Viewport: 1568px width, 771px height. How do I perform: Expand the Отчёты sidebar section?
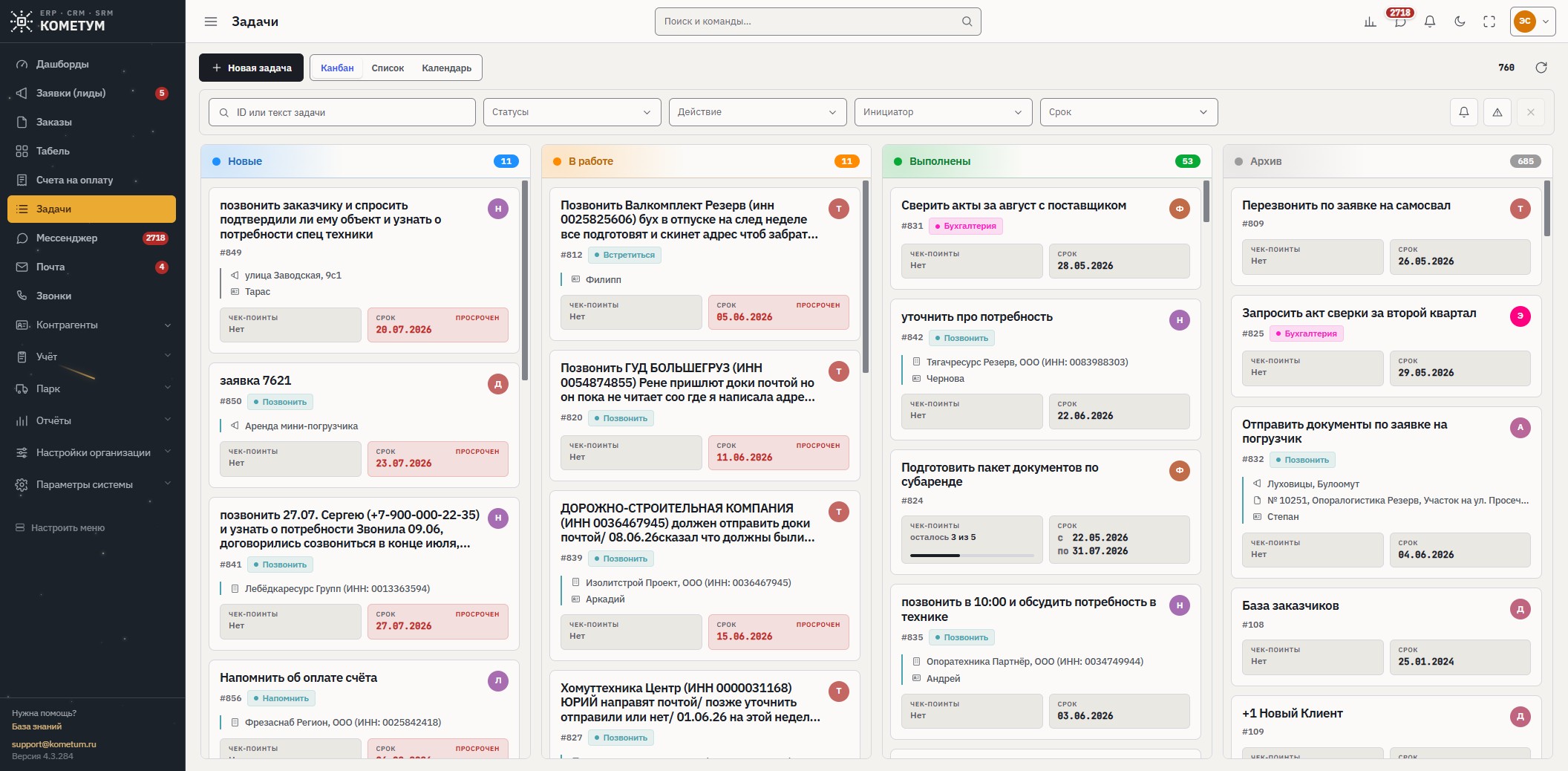pos(91,420)
